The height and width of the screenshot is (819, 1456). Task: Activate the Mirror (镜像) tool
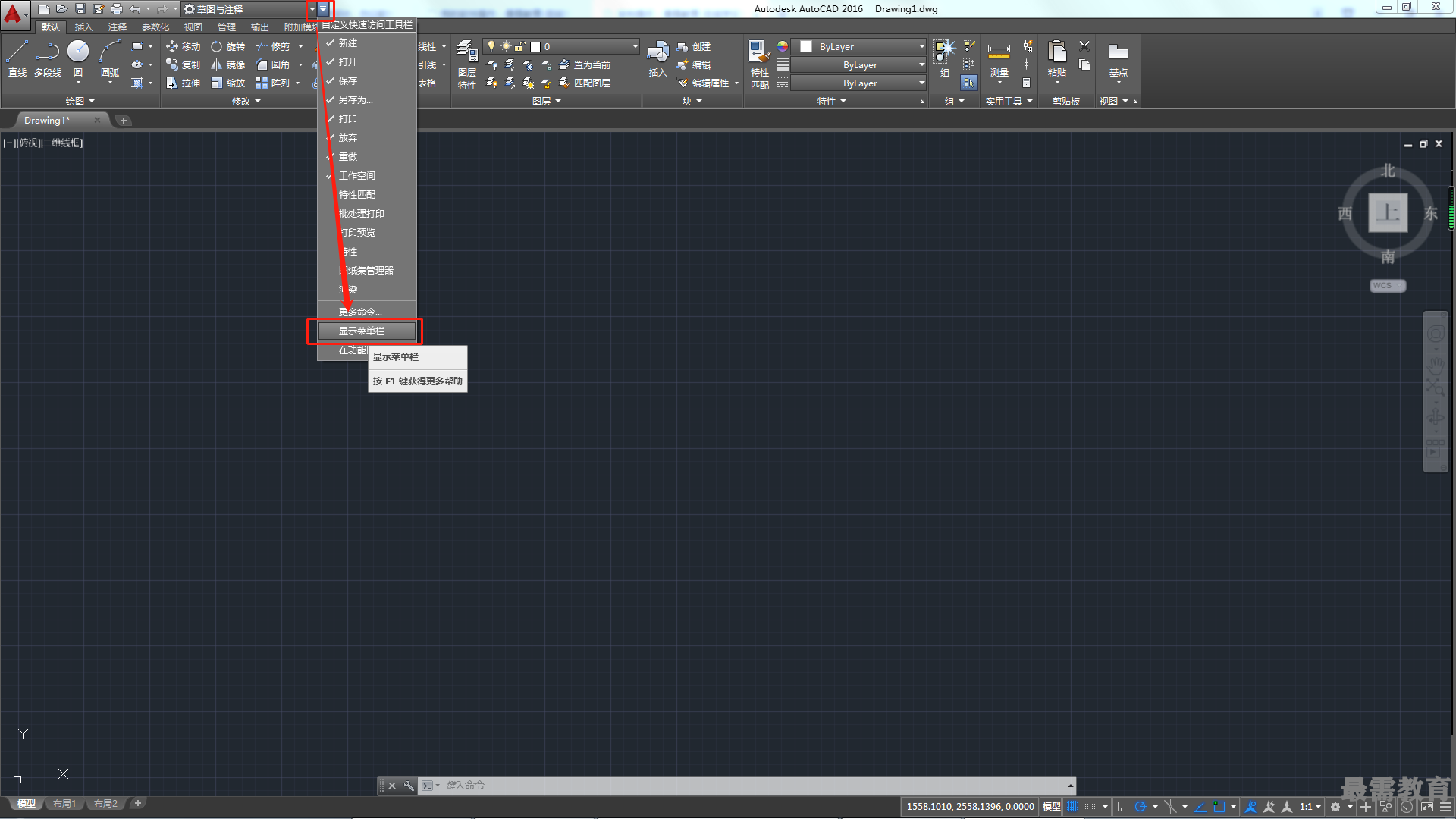click(x=228, y=65)
